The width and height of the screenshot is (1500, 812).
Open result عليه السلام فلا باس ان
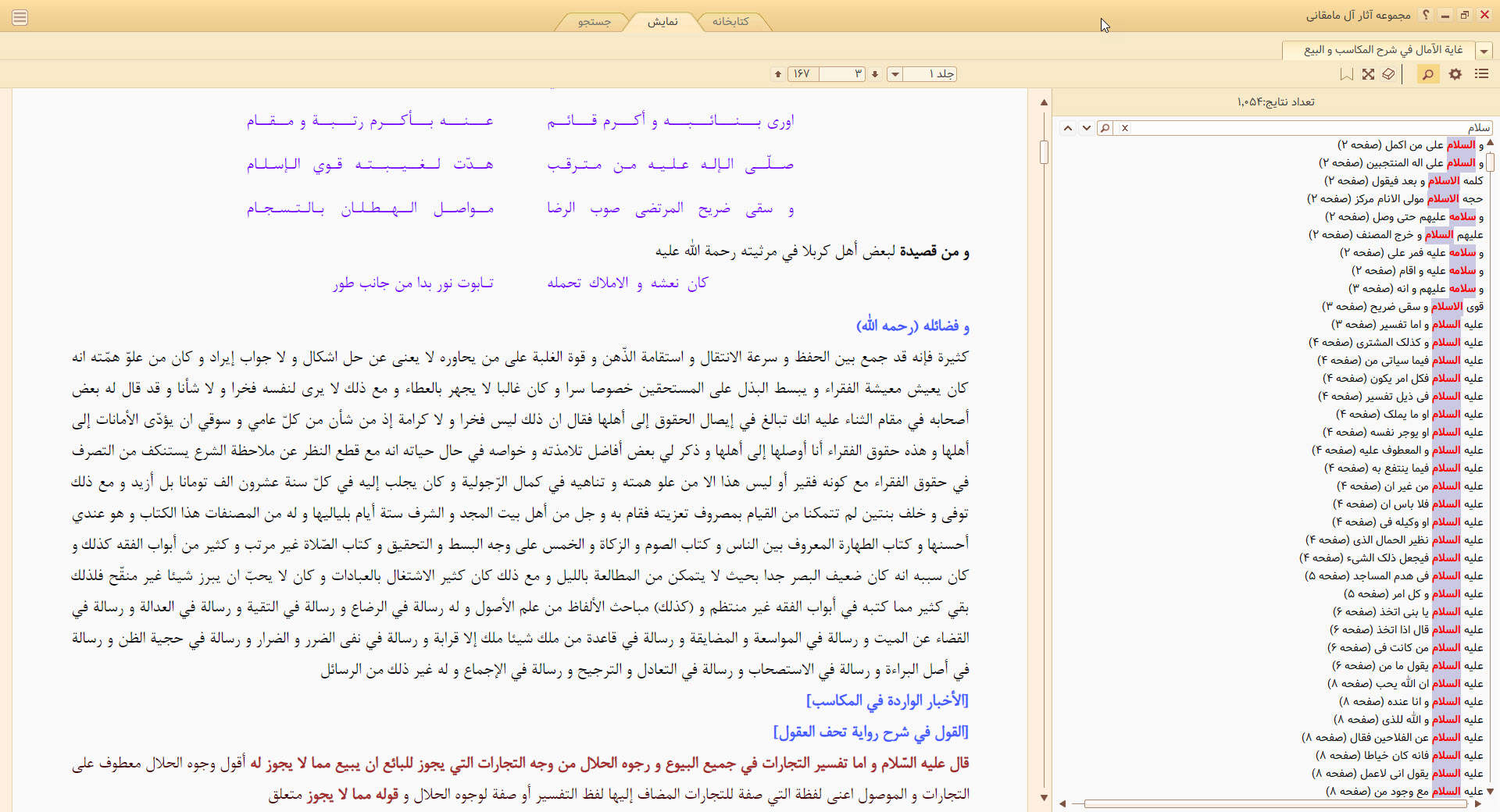(x=1408, y=504)
